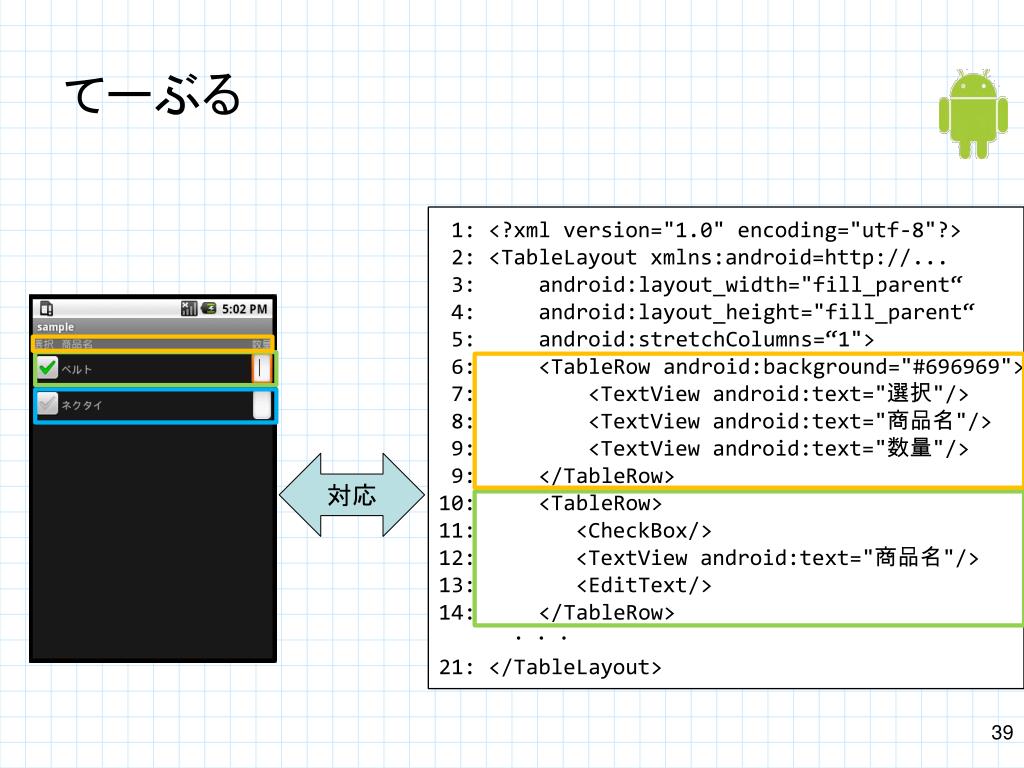Click the TextView line with text 選択

[x=778, y=394]
